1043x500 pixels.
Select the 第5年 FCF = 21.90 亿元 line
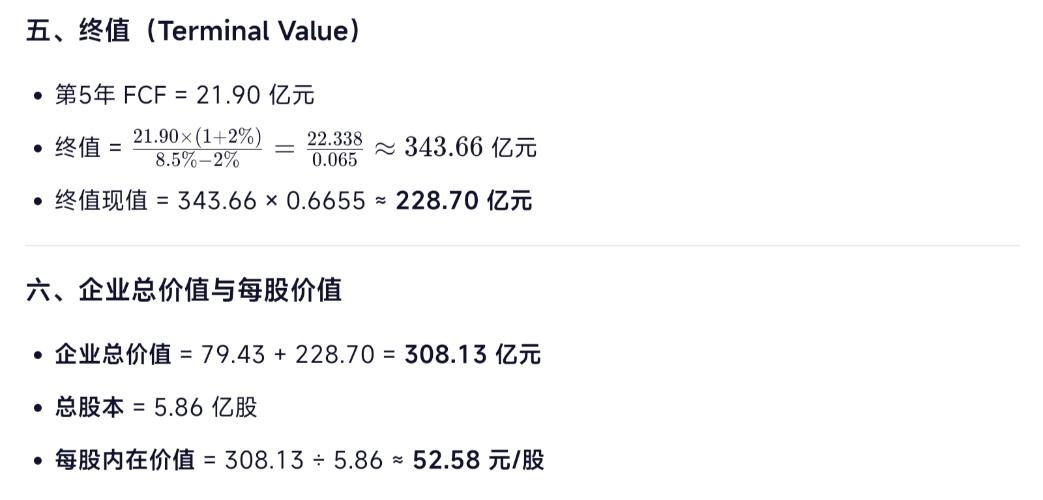(184, 95)
